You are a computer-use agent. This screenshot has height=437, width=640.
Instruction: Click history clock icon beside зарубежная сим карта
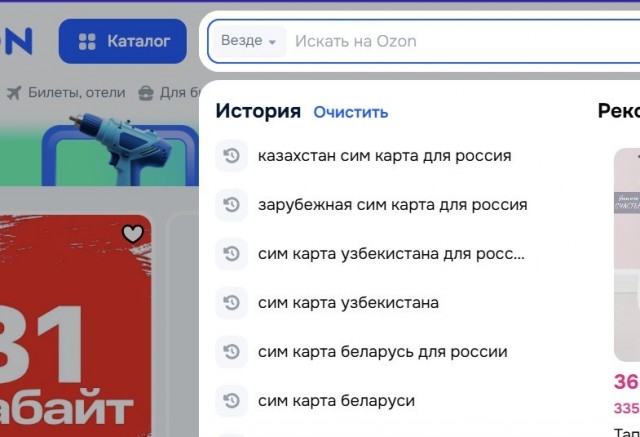[x=231, y=205]
